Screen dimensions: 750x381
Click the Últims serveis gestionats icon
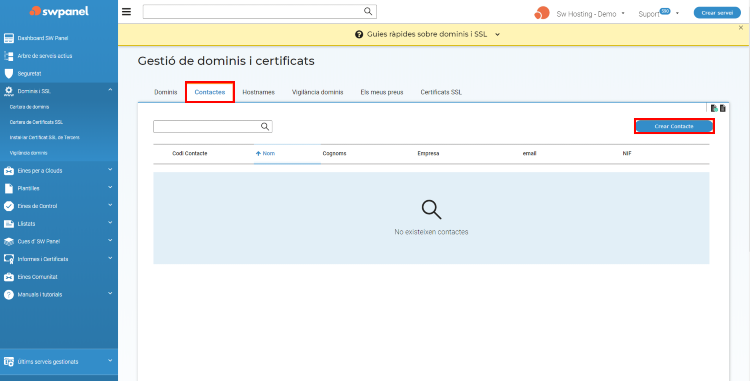click(9, 361)
